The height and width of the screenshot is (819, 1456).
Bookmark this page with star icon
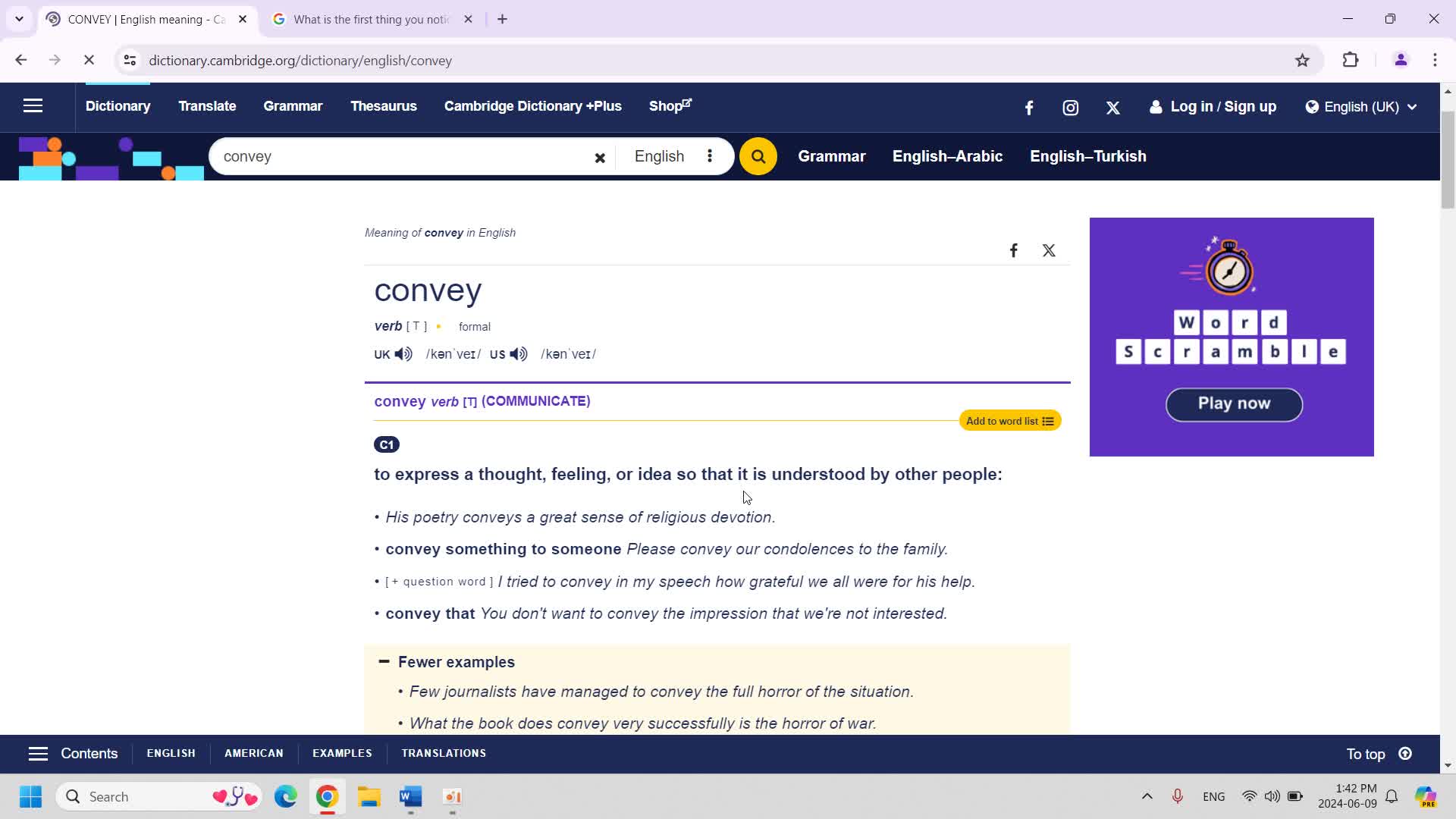1302,61
